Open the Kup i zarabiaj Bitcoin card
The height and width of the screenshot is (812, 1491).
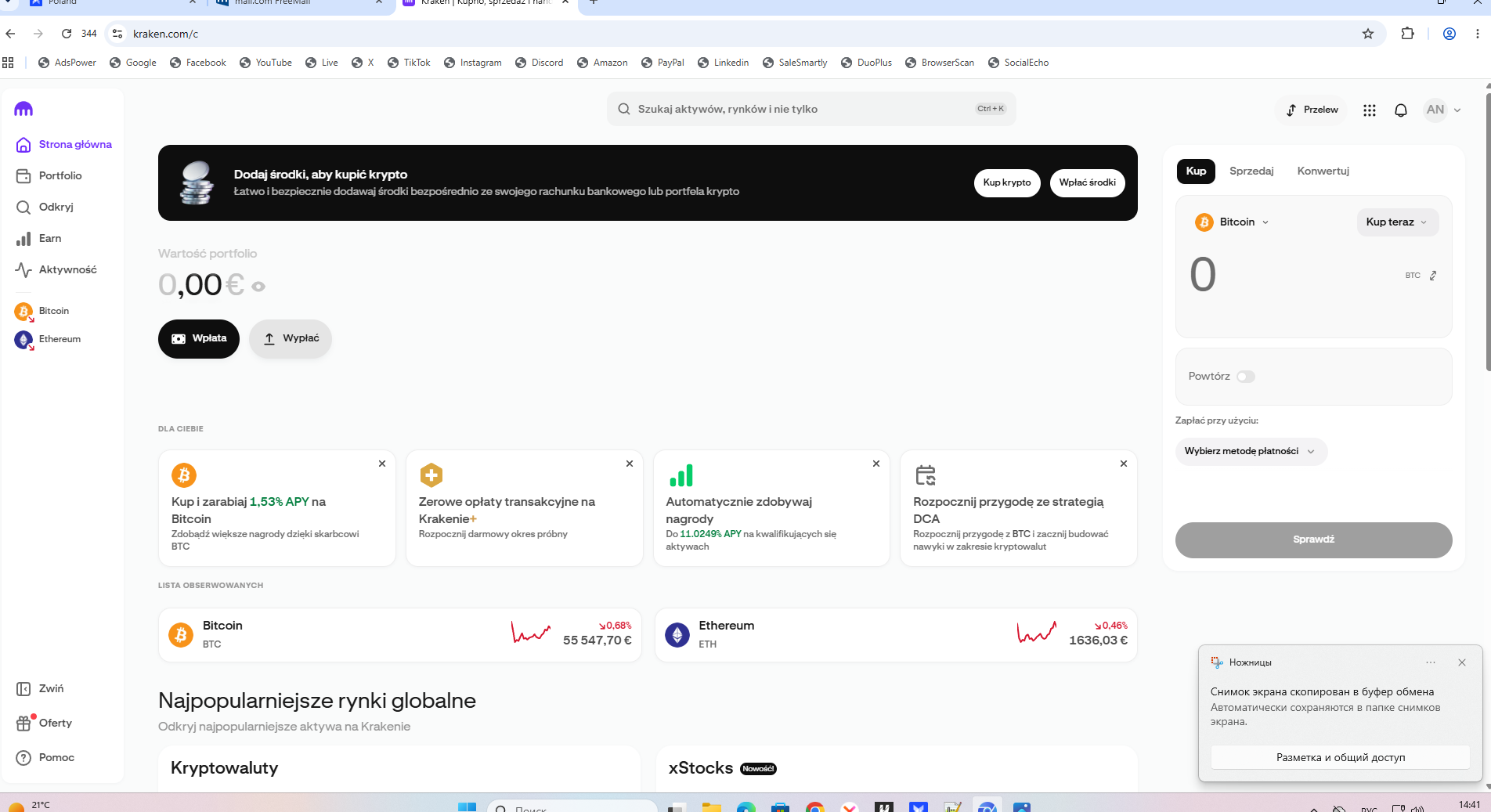[x=277, y=508]
